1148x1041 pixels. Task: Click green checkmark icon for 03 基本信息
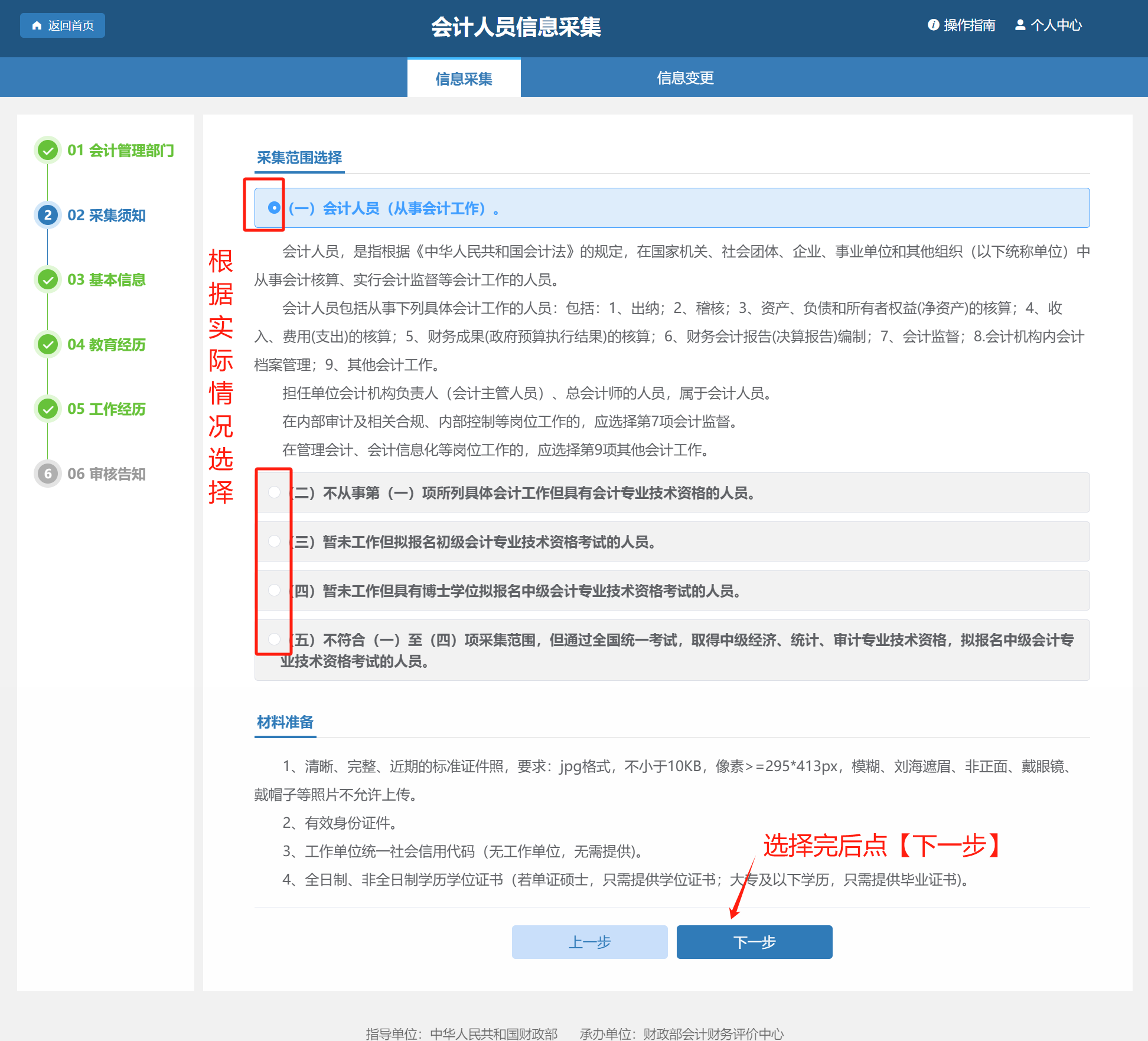(x=48, y=279)
